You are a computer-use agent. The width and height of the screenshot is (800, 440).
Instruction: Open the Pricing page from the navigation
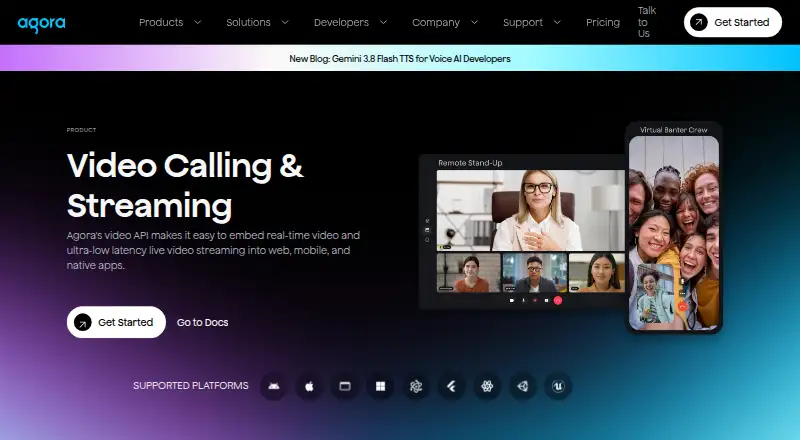click(603, 22)
